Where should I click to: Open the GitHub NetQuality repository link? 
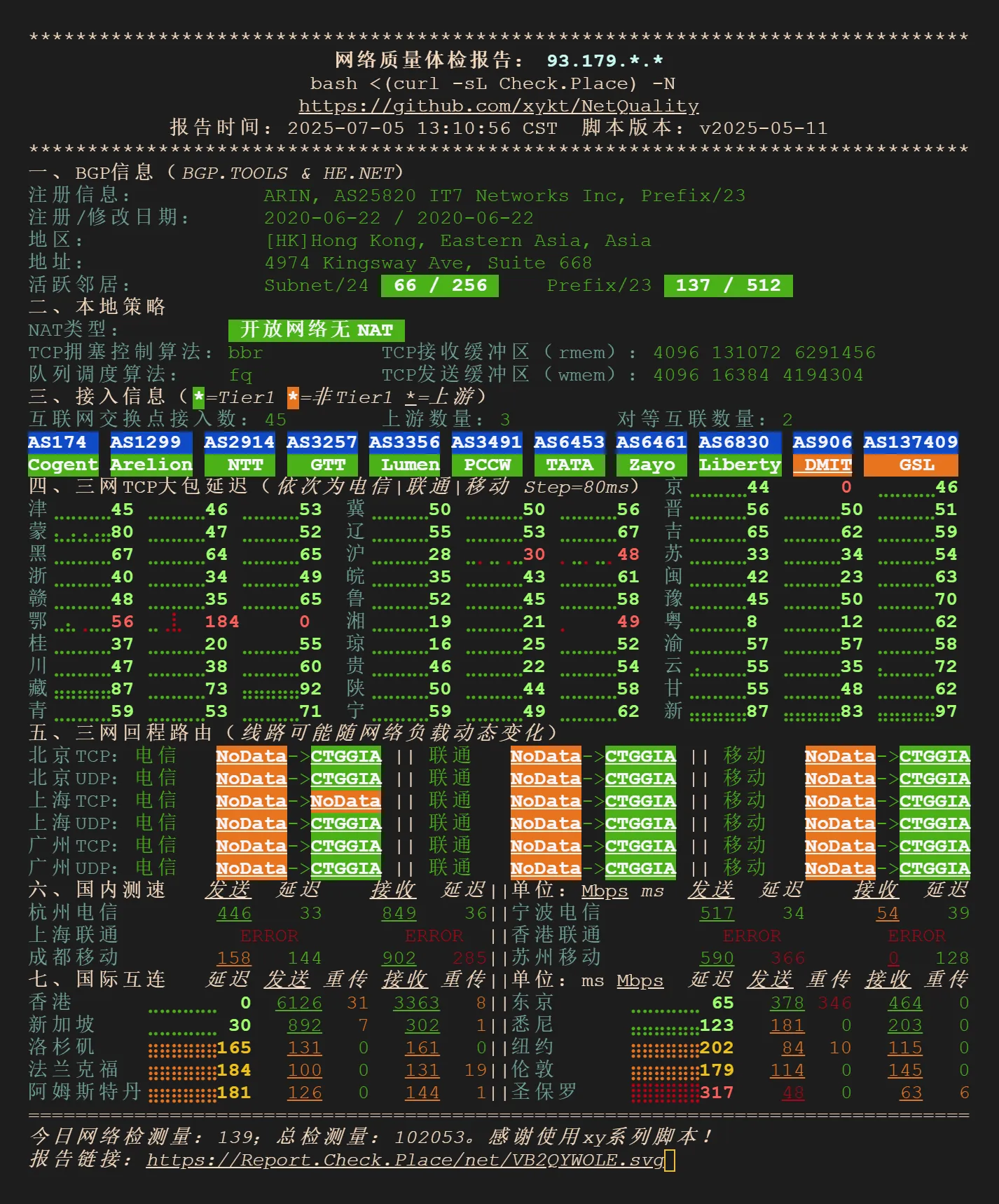coord(498,106)
